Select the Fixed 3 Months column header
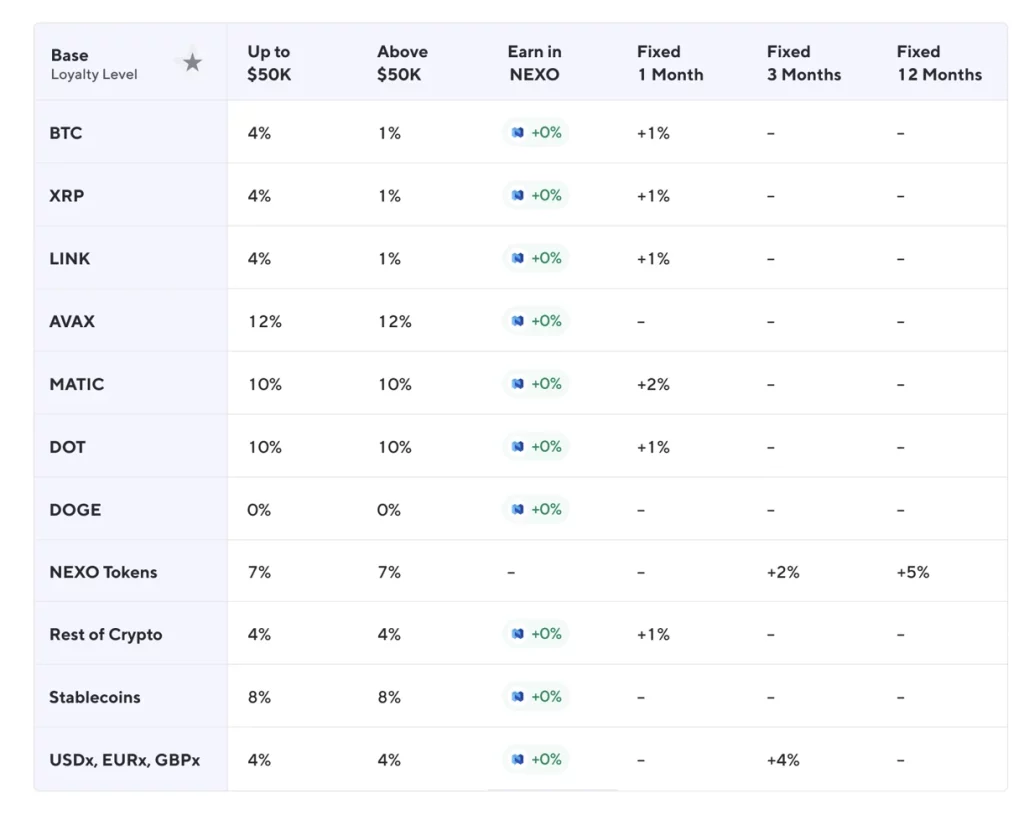 [804, 63]
